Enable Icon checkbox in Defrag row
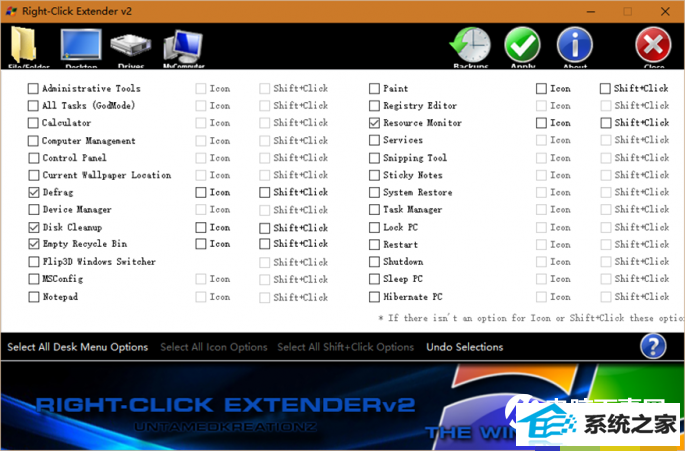 pos(201,192)
